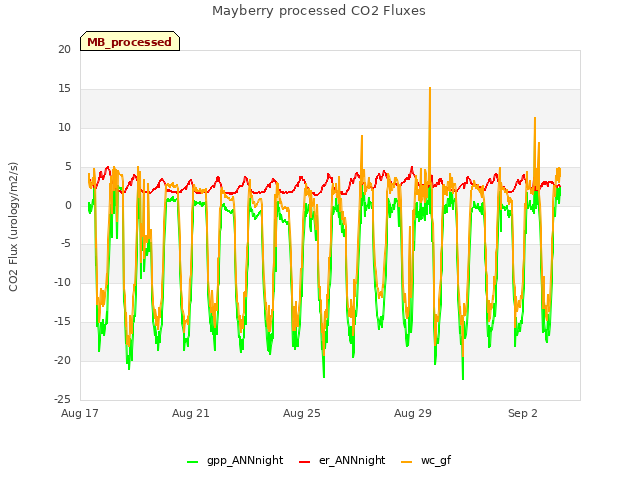Click the y-axis value 0
The width and height of the screenshot is (640, 480).
(68, 206)
